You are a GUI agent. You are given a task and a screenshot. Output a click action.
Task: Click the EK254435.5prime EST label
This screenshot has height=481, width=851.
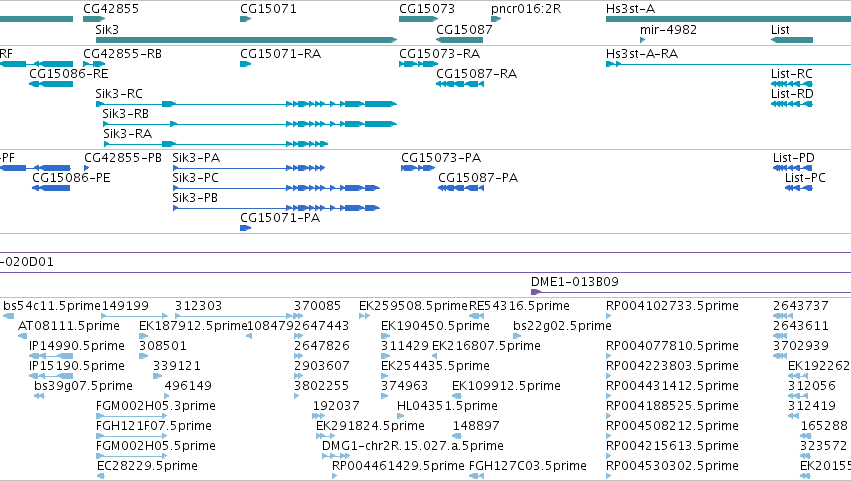(435, 366)
